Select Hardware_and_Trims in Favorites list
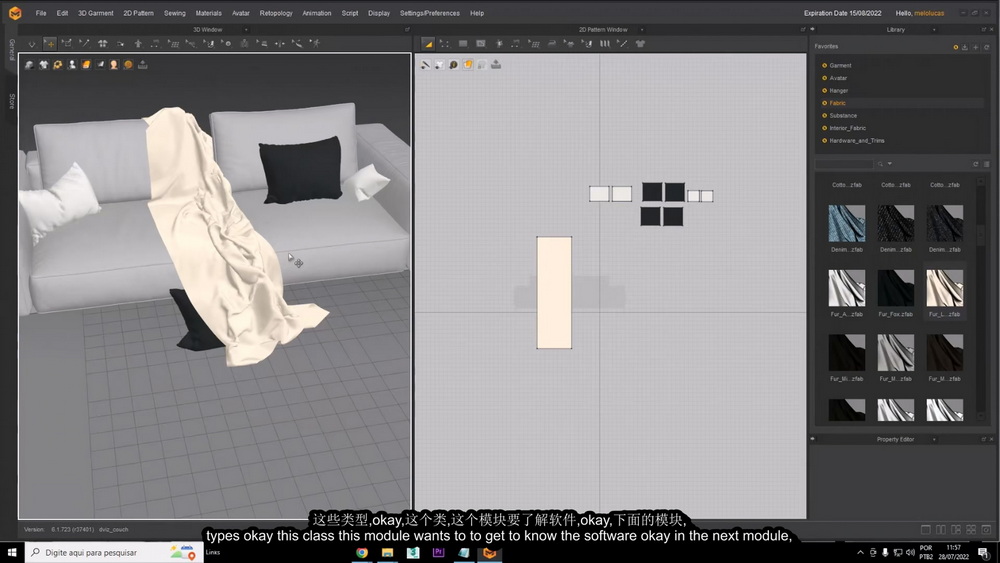The height and width of the screenshot is (563, 1000). (857, 140)
